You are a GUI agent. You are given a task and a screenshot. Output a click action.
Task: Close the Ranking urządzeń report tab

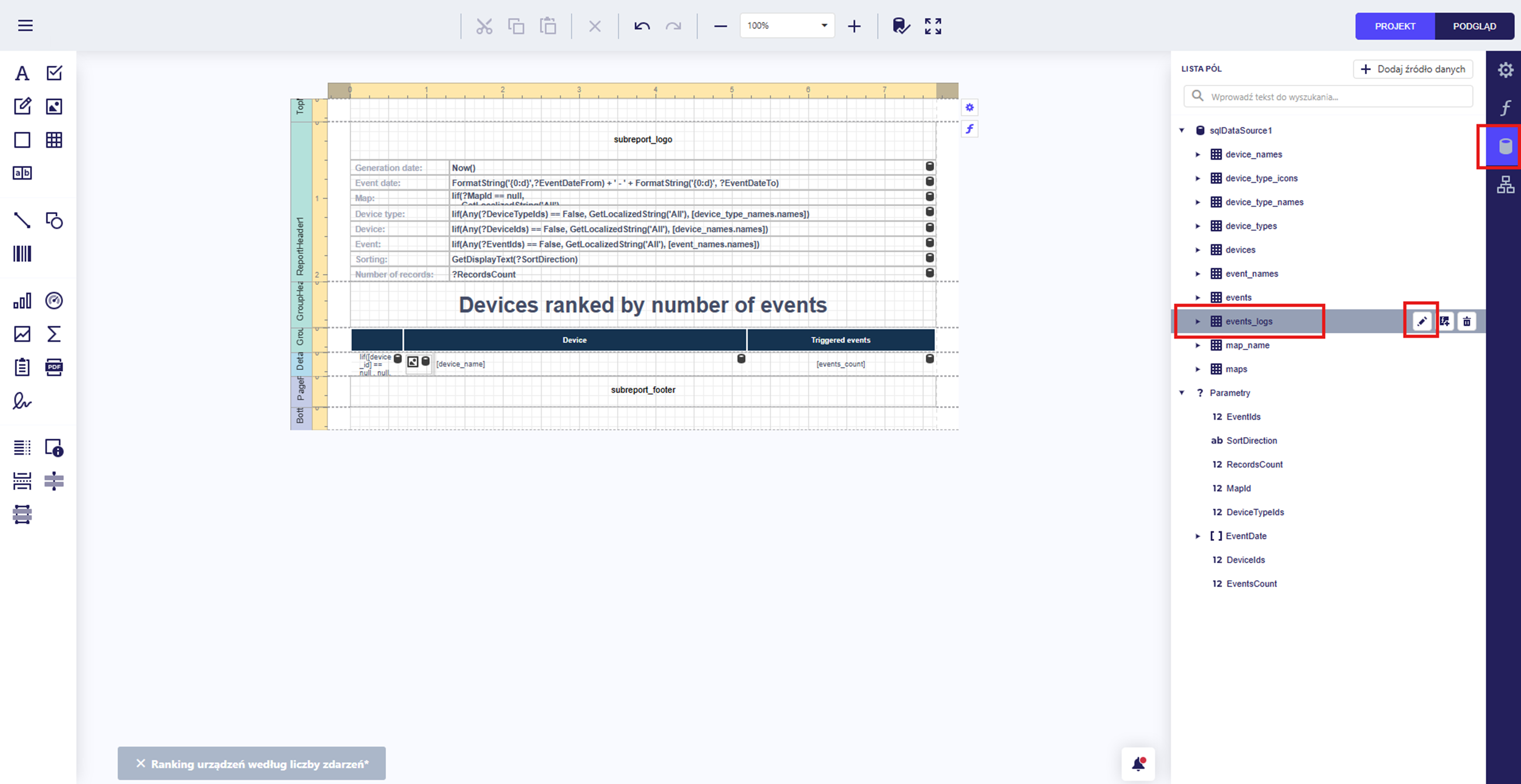[x=140, y=763]
